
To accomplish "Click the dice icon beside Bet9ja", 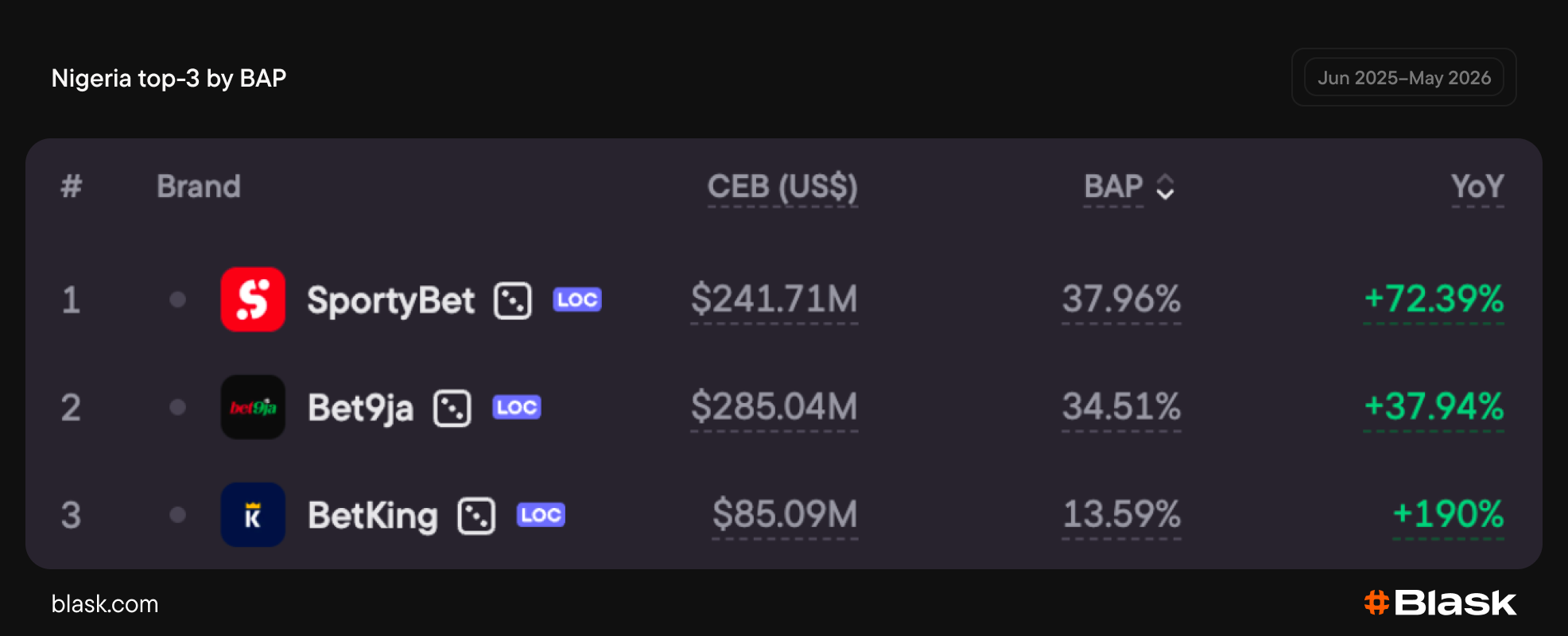I will [452, 409].
